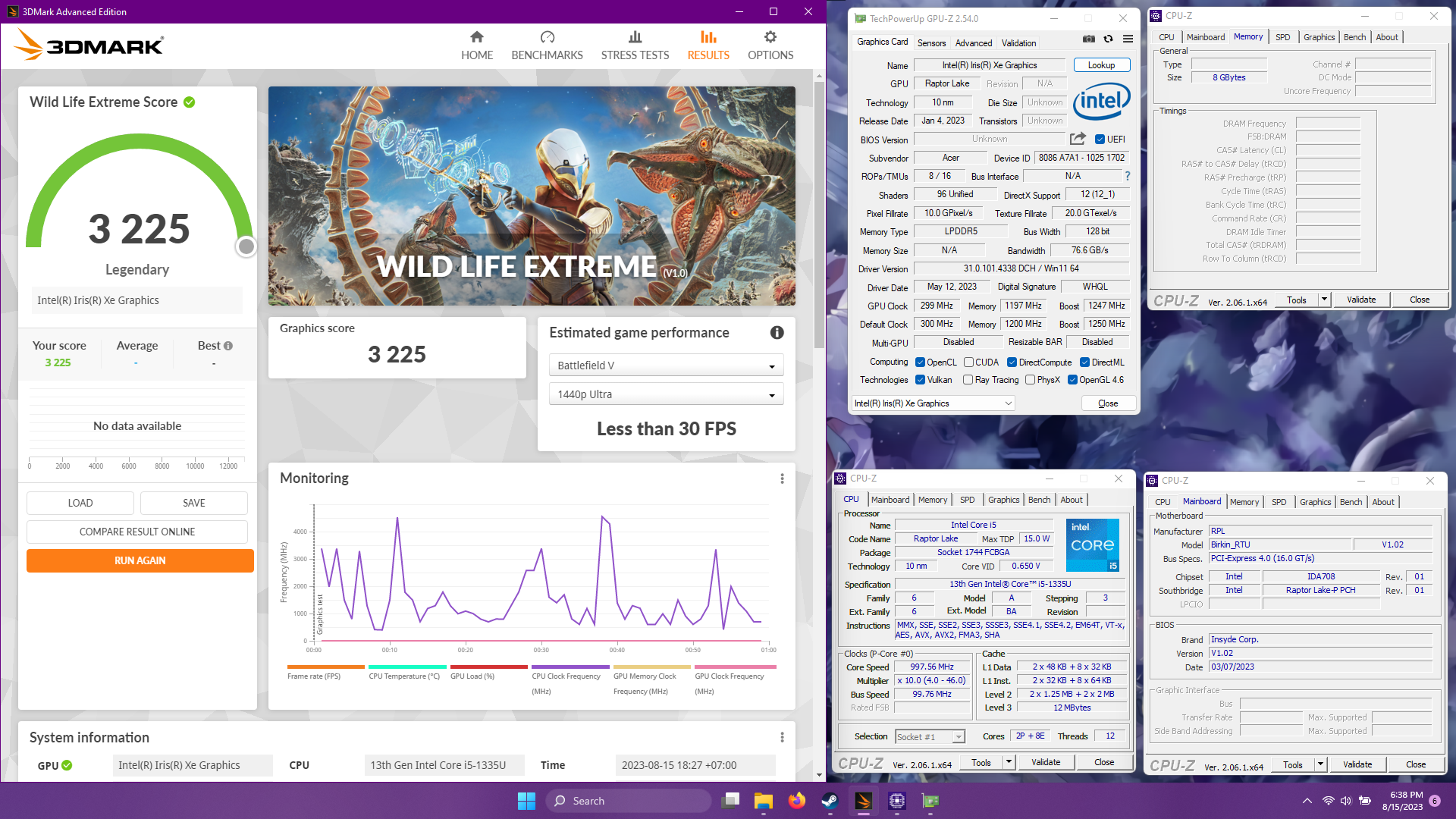Screen dimensions: 1456x819
Task: Switch to the Sensors tab in GPU-Z
Action: (931, 43)
